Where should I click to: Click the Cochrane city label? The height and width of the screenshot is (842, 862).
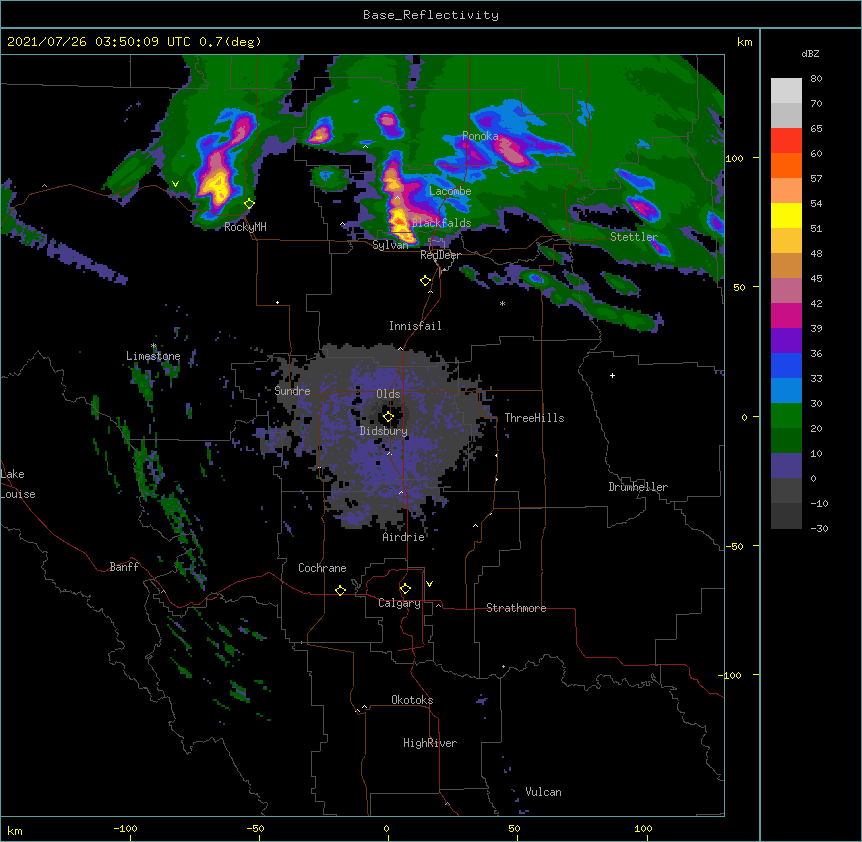322,568
